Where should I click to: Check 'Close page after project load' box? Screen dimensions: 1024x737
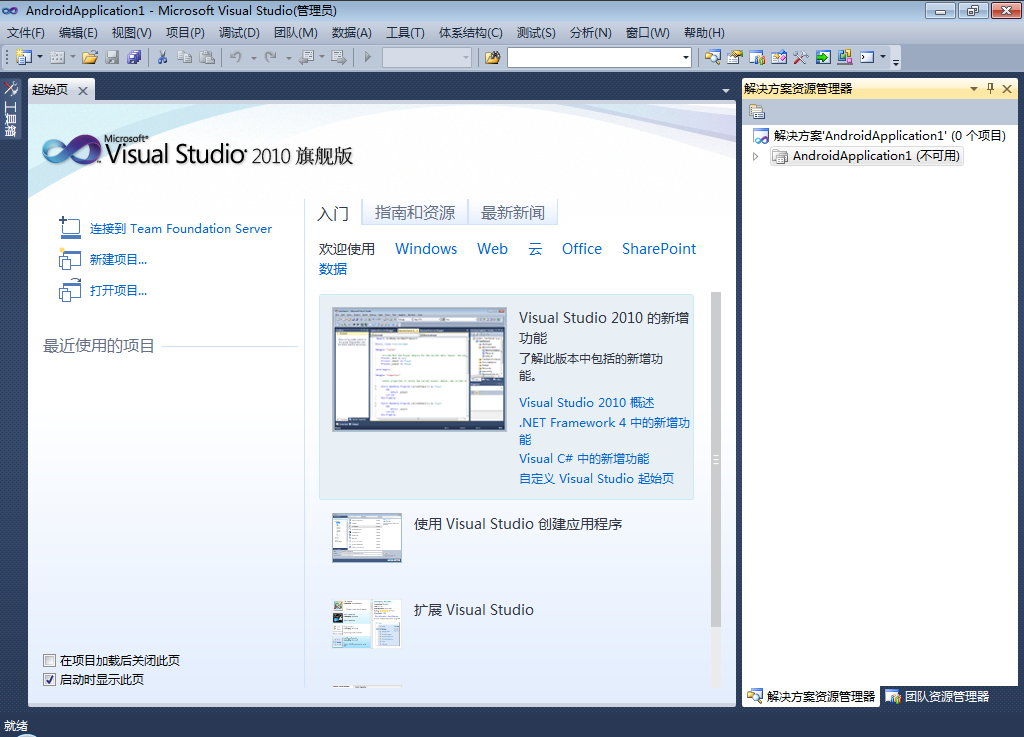pos(50,660)
